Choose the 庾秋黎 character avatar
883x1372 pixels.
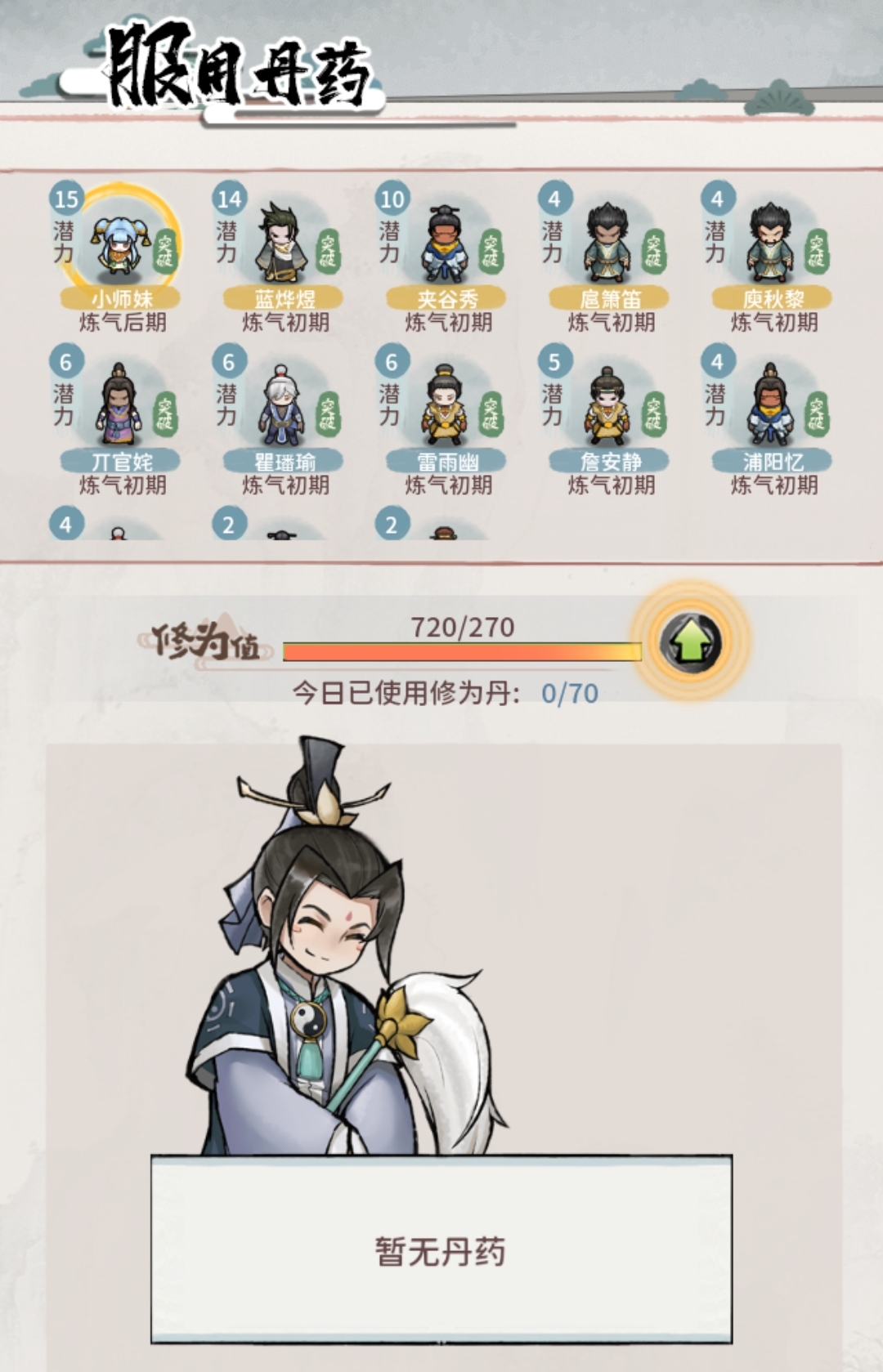pyautogui.click(x=769, y=243)
